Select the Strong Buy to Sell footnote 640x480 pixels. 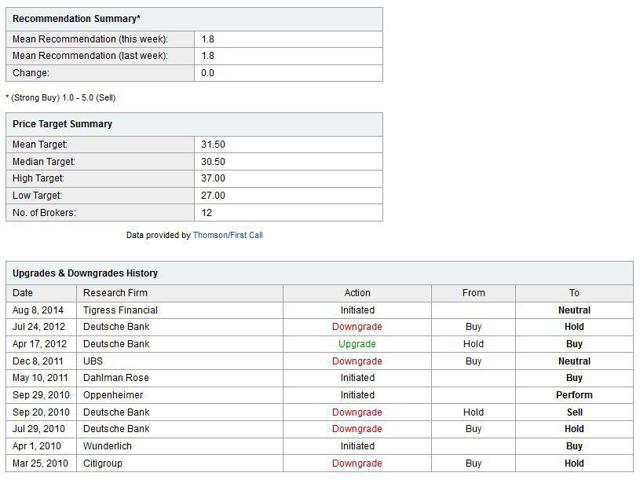pos(60,98)
